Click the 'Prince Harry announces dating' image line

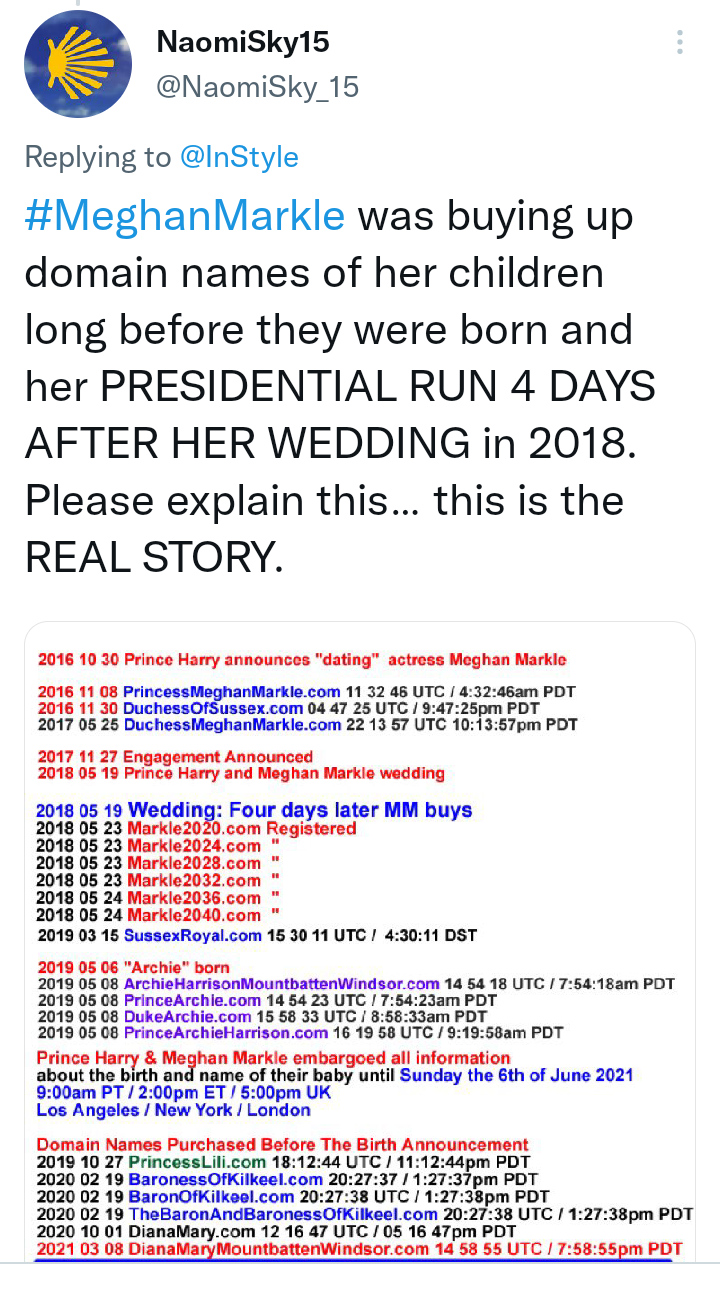point(302,660)
